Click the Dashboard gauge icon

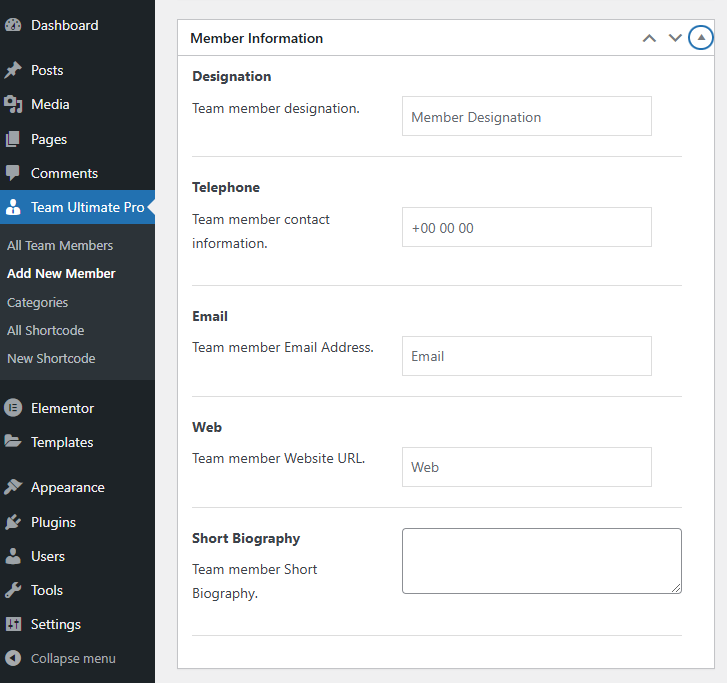(13, 25)
